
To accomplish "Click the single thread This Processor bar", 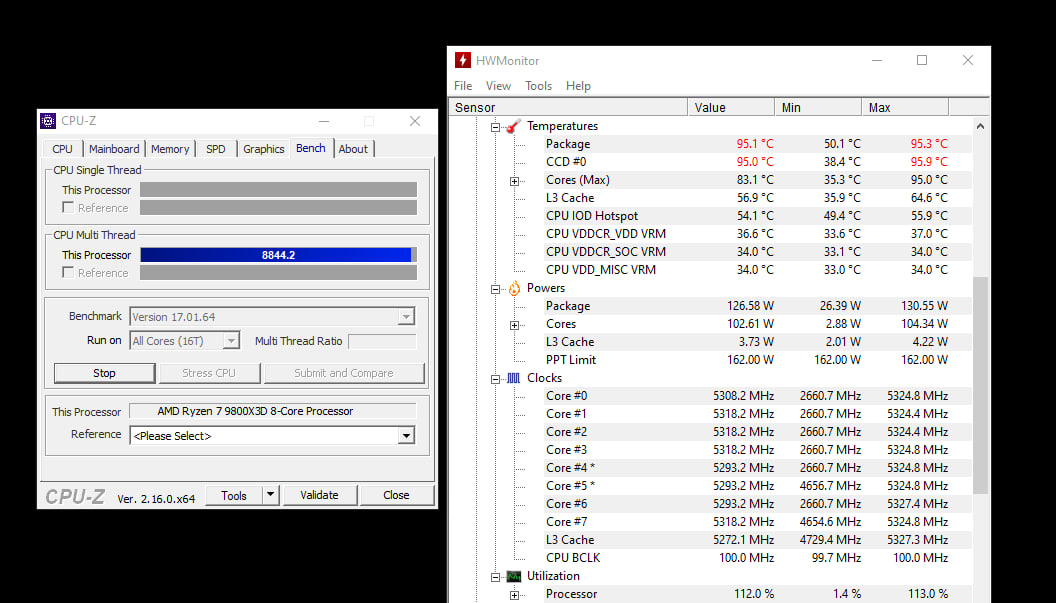I will [x=278, y=190].
